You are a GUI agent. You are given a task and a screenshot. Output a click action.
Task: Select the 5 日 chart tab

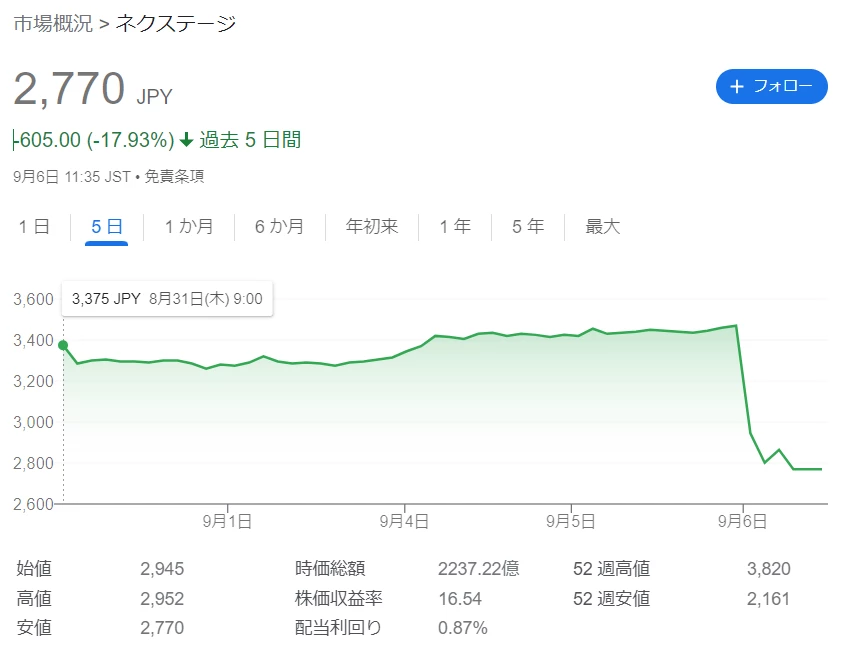106,226
